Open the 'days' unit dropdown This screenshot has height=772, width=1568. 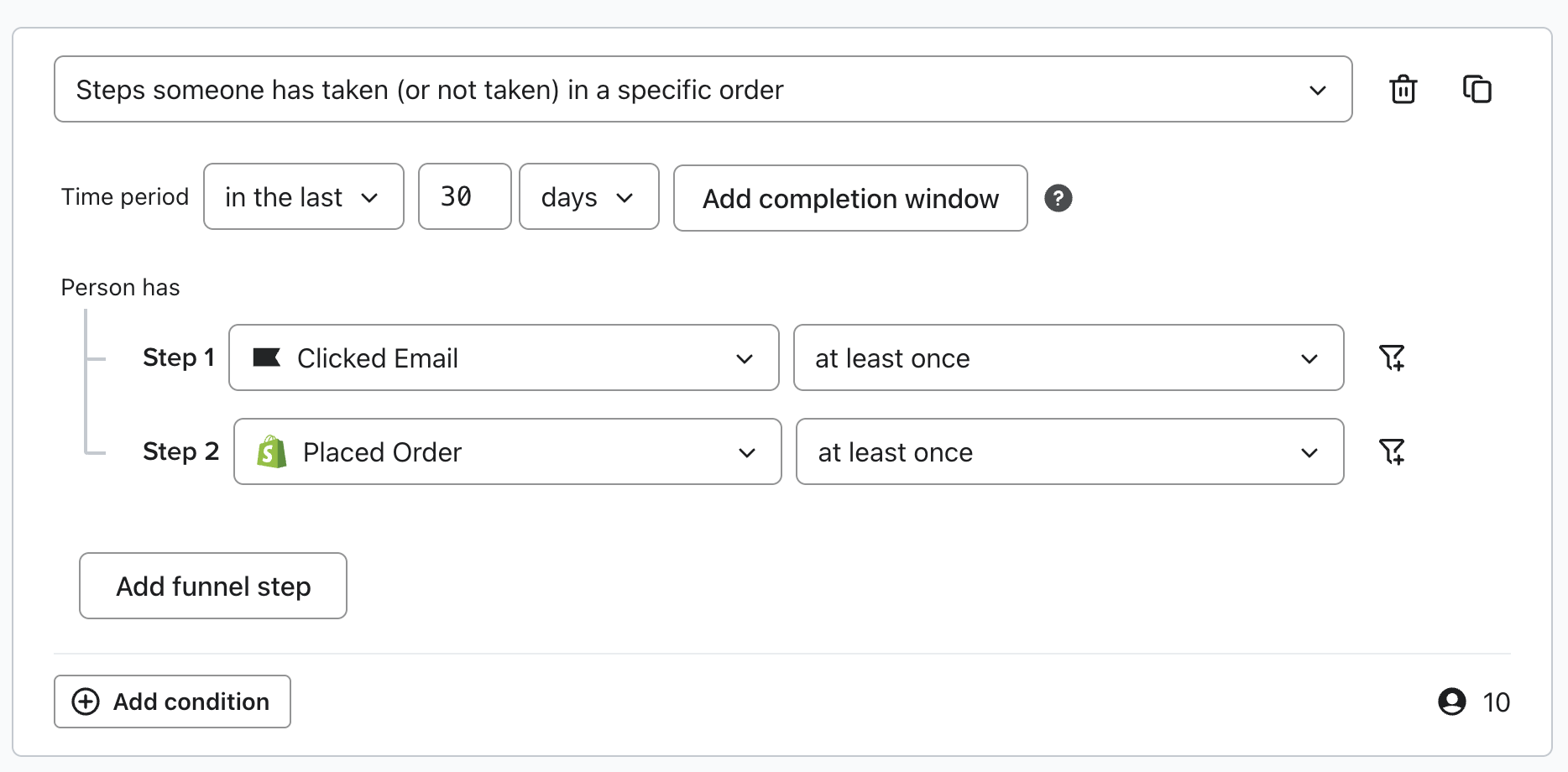(588, 196)
